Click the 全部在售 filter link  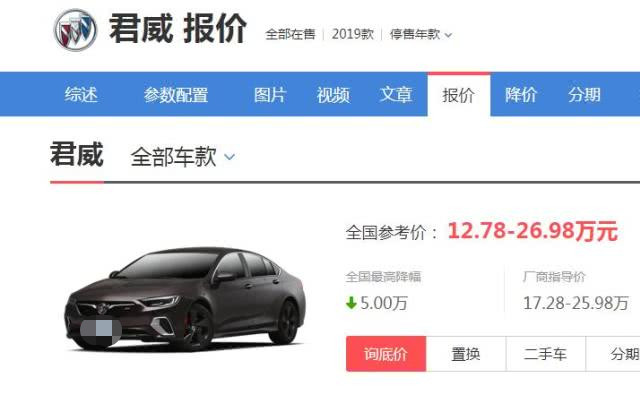point(291,34)
